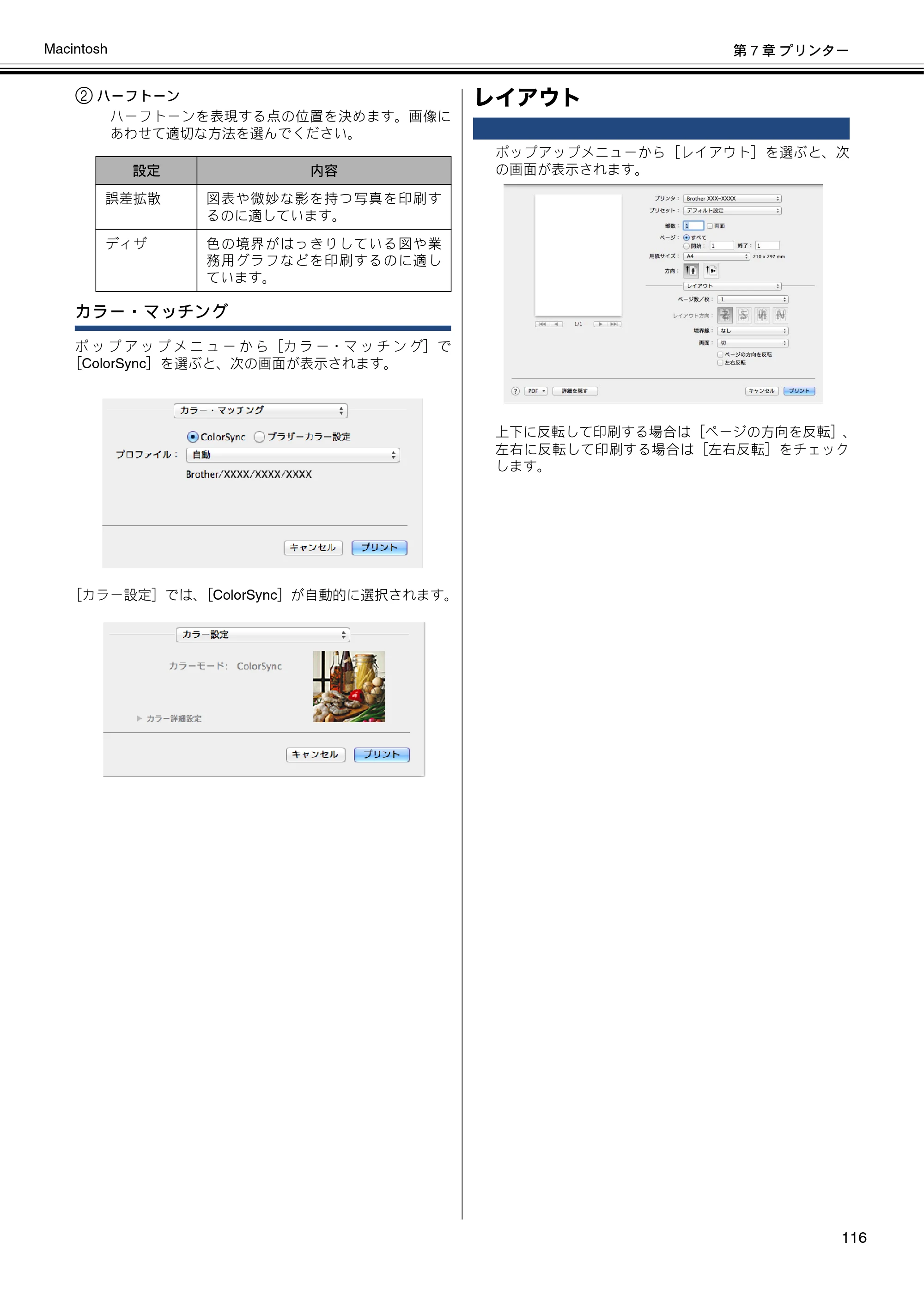Check the 左右反転 option

721,362
